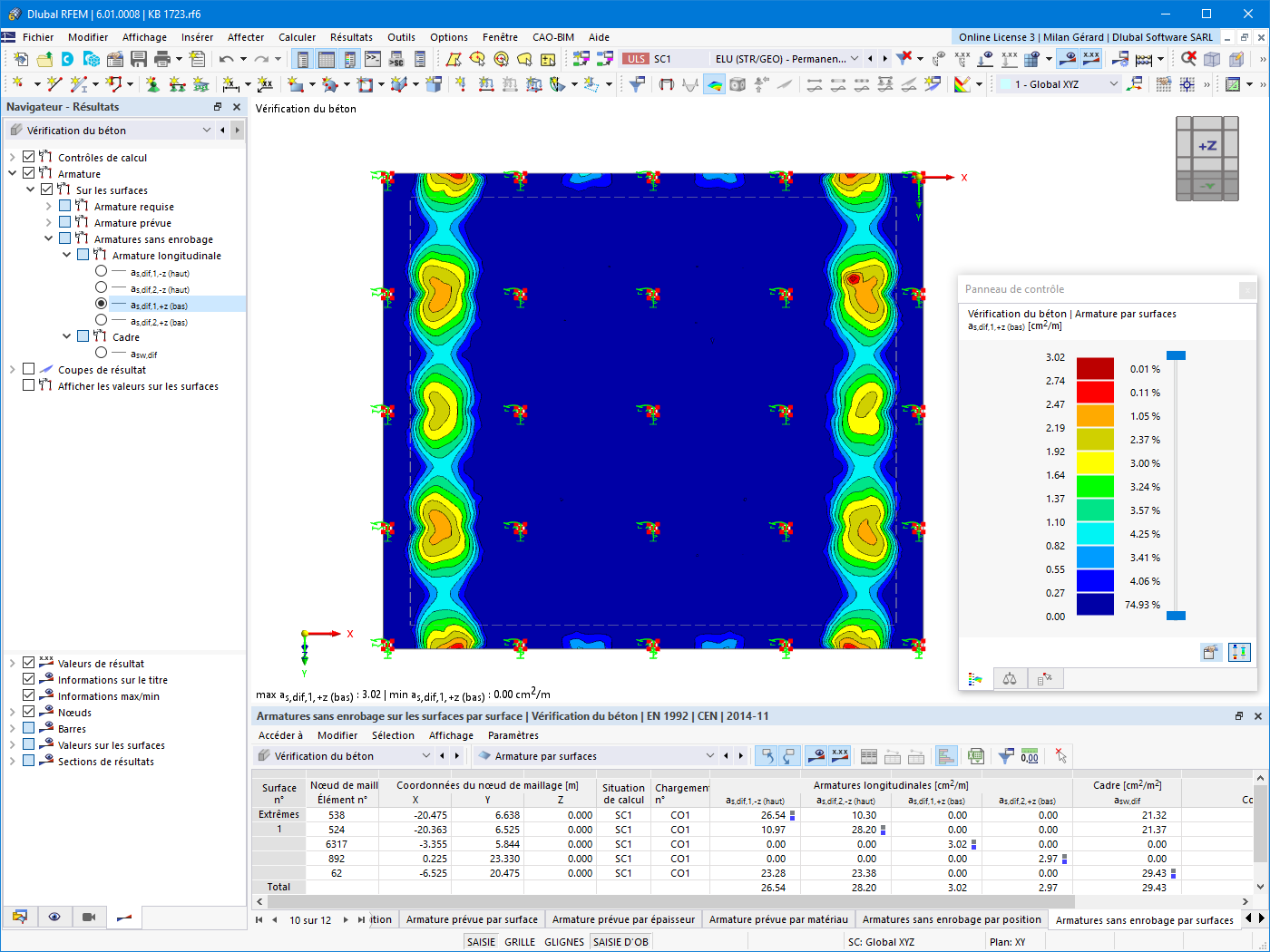Open the Fichier menu
Screen dimensions: 1270x952
click(38, 37)
